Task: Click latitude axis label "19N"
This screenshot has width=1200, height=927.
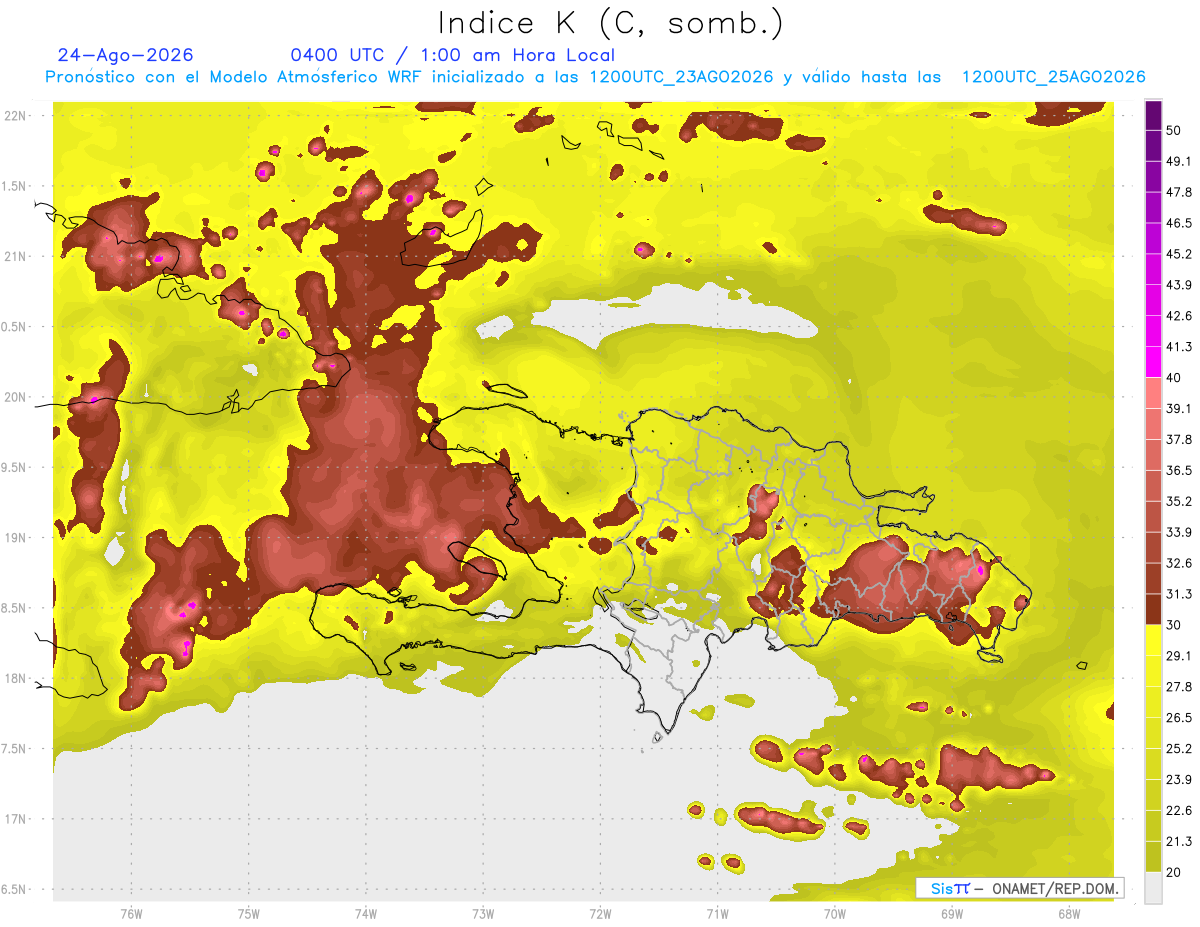Action: pyautogui.click(x=16, y=537)
